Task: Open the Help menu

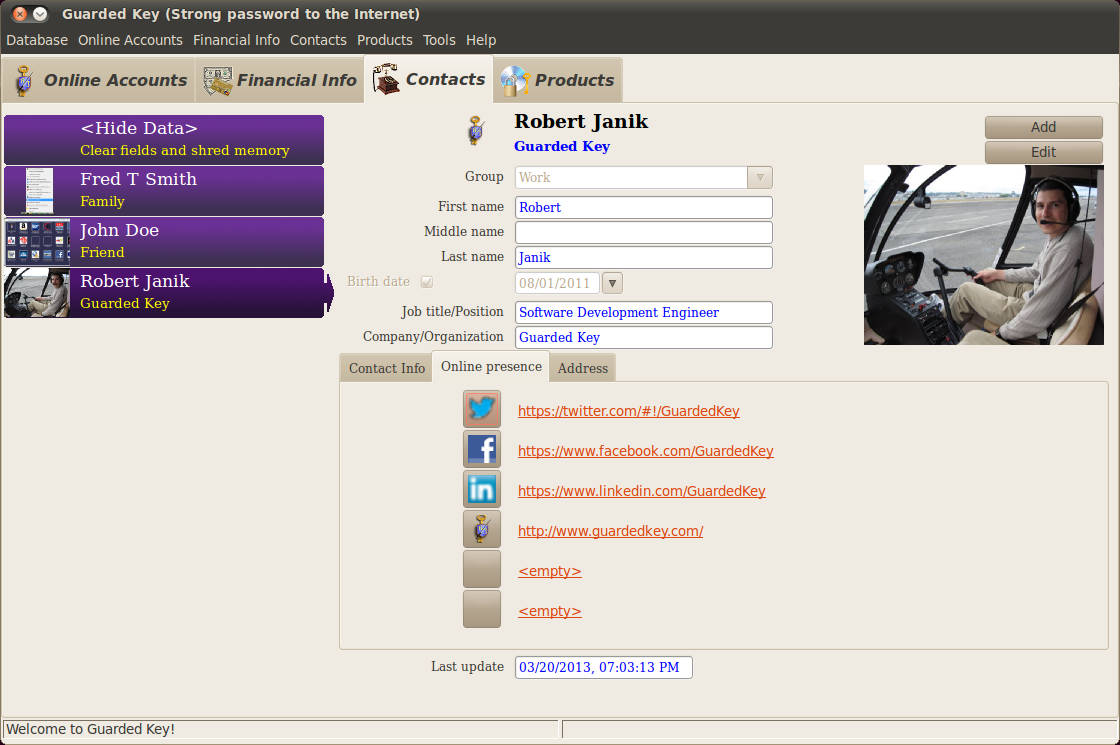Action: (x=481, y=40)
